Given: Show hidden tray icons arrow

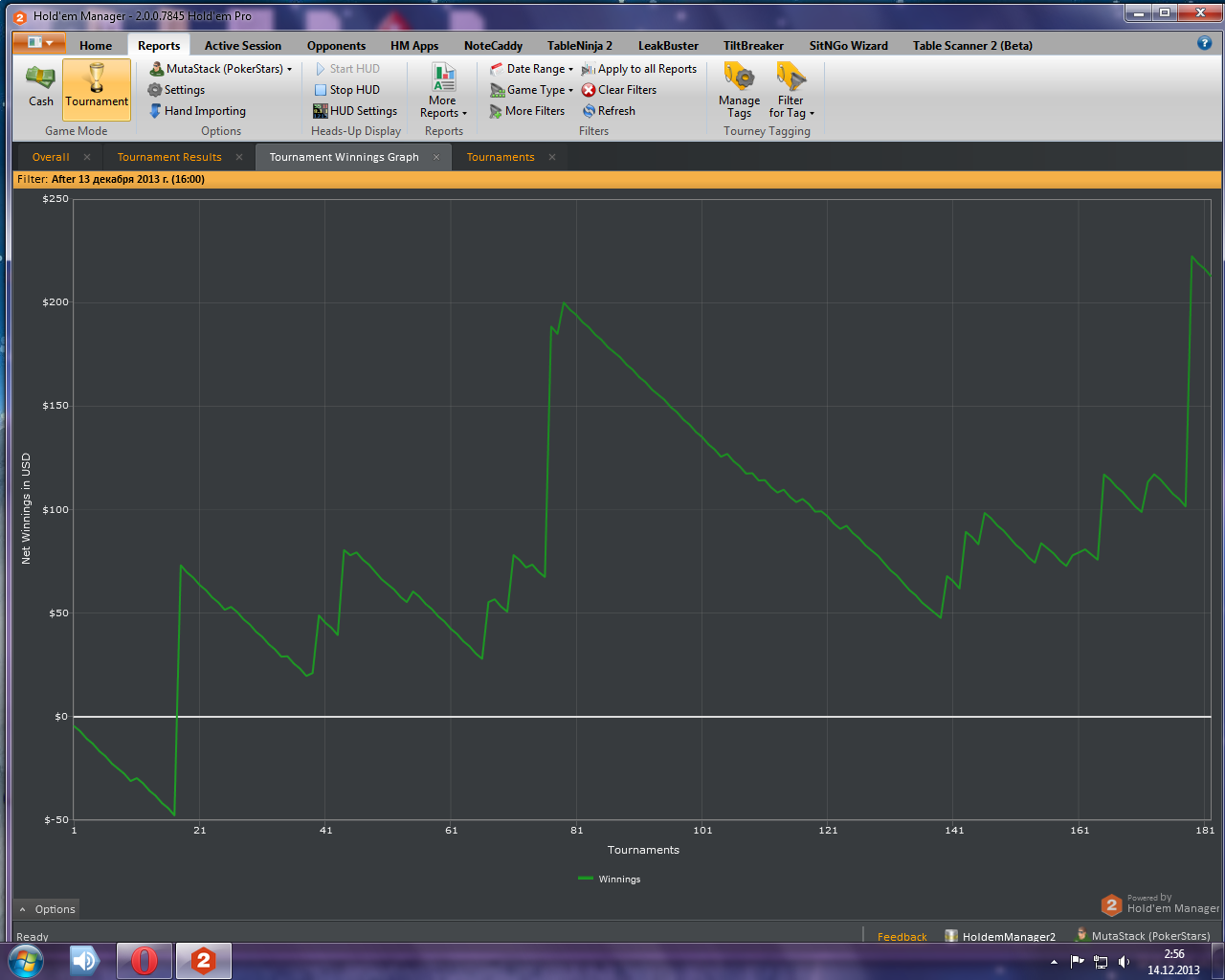Looking at the screenshot, I should (x=1054, y=962).
